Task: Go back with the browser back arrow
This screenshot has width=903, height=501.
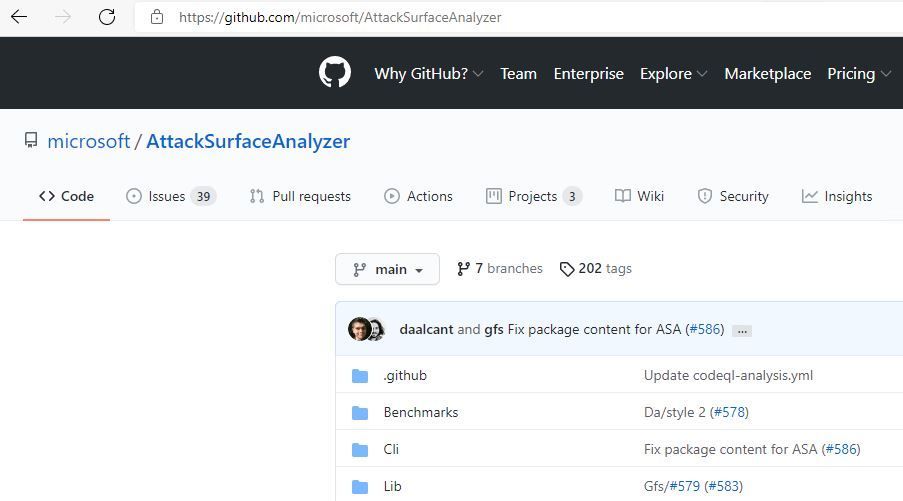Action: click(19, 17)
